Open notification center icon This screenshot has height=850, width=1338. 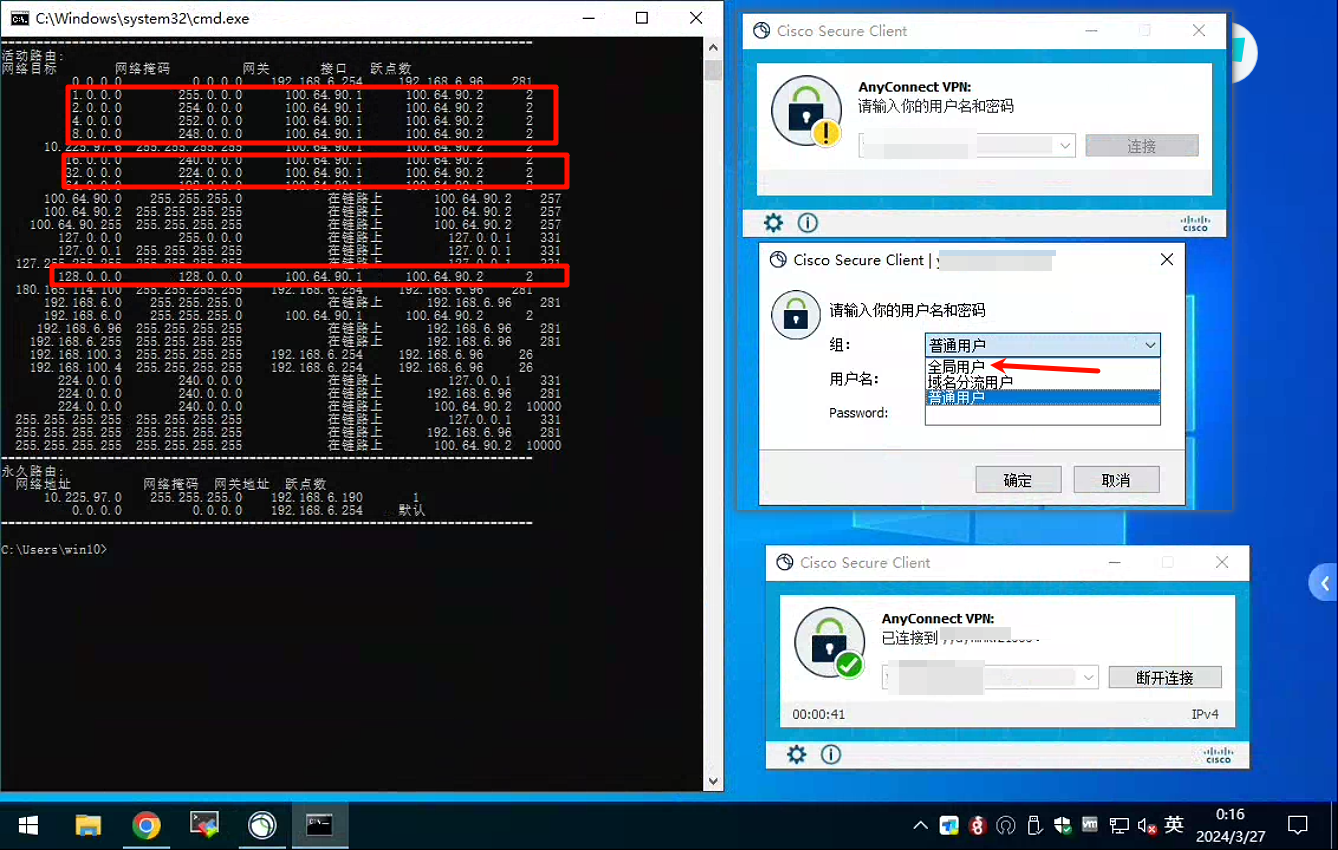point(1298,825)
